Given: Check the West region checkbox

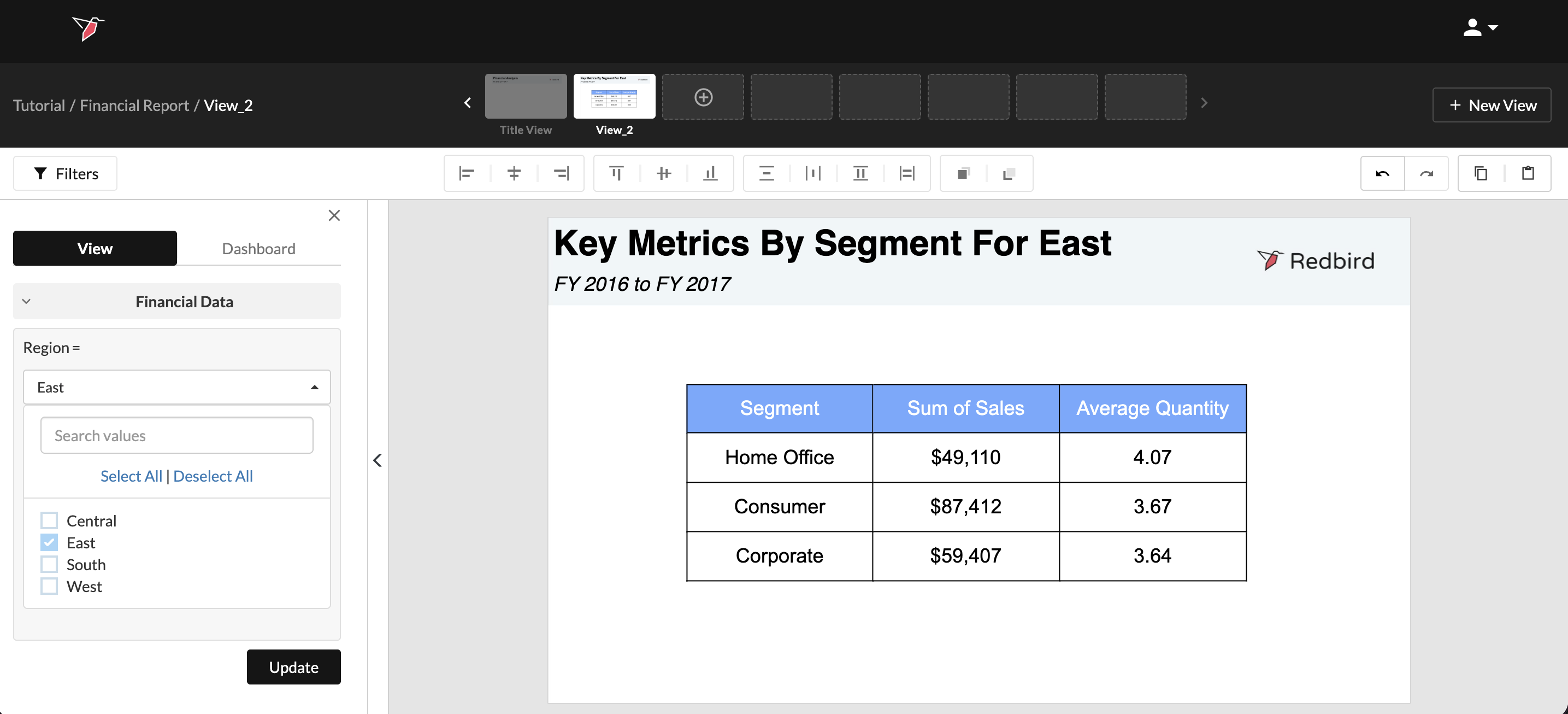Looking at the screenshot, I should tap(49, 586).
